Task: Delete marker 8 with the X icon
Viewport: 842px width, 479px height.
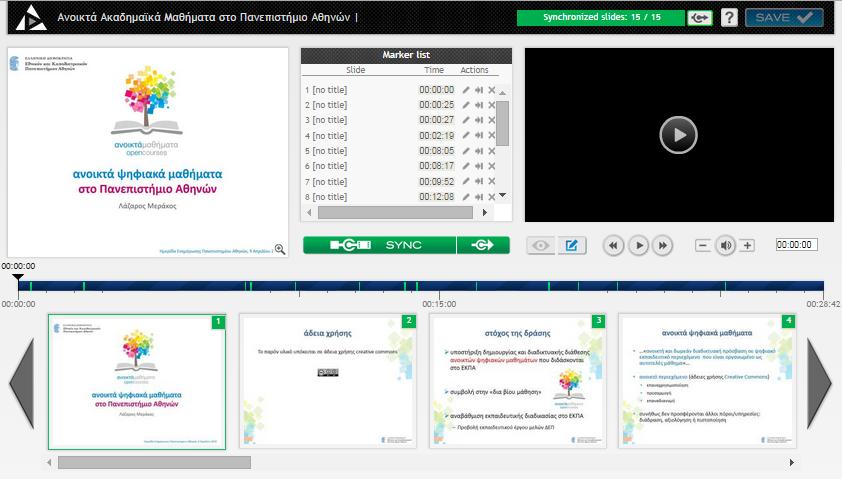Action: click(x=491, y=197)
